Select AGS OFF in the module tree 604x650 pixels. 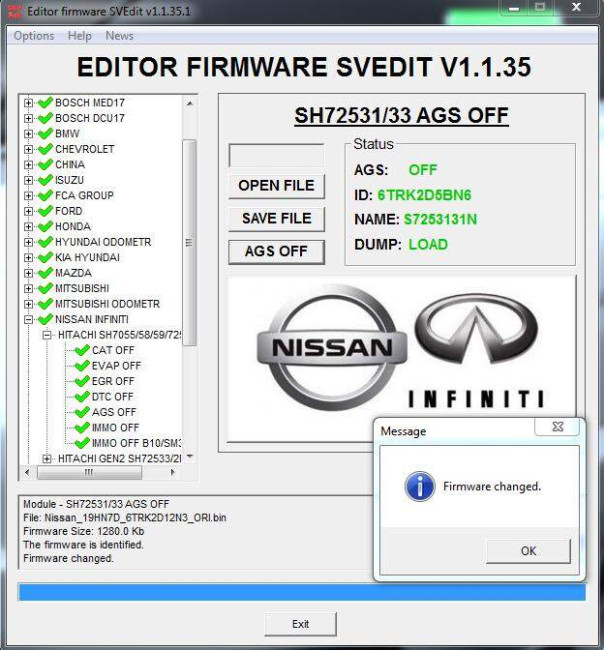114,412
